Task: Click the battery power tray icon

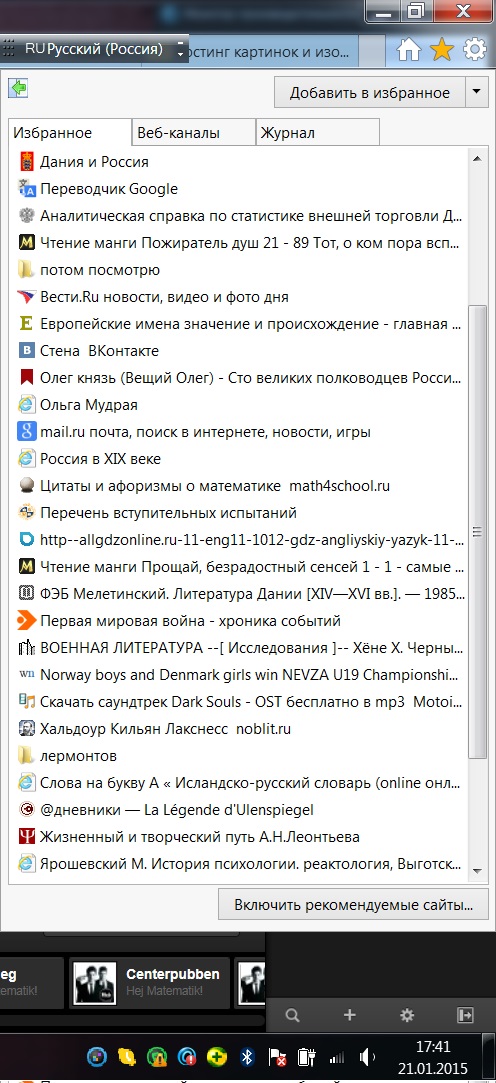Action: coord(307,1057)
